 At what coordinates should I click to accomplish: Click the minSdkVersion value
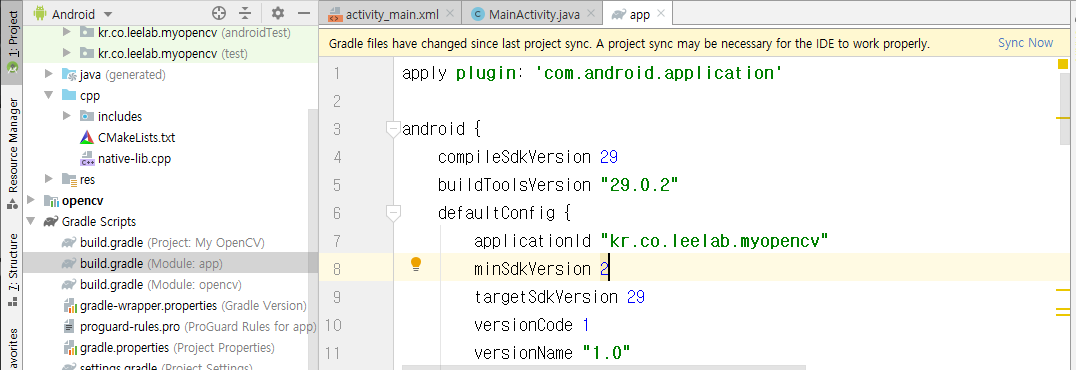coord(604,269)
